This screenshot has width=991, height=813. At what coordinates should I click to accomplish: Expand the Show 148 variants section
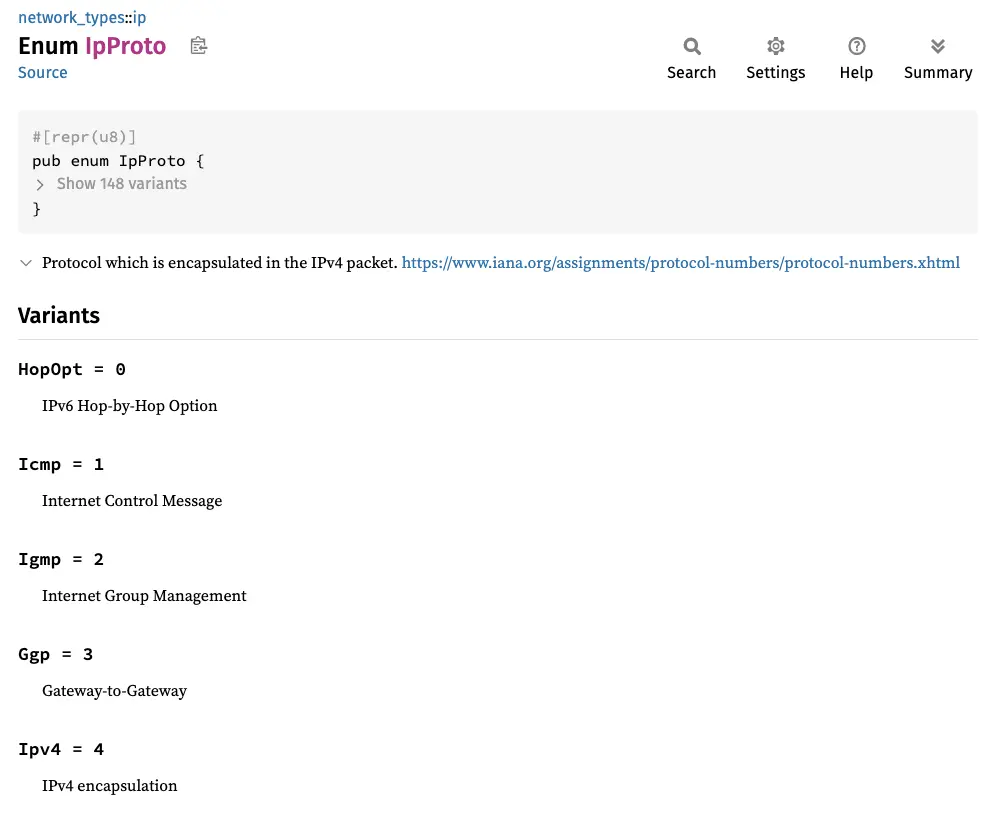(x=121, y=184)
